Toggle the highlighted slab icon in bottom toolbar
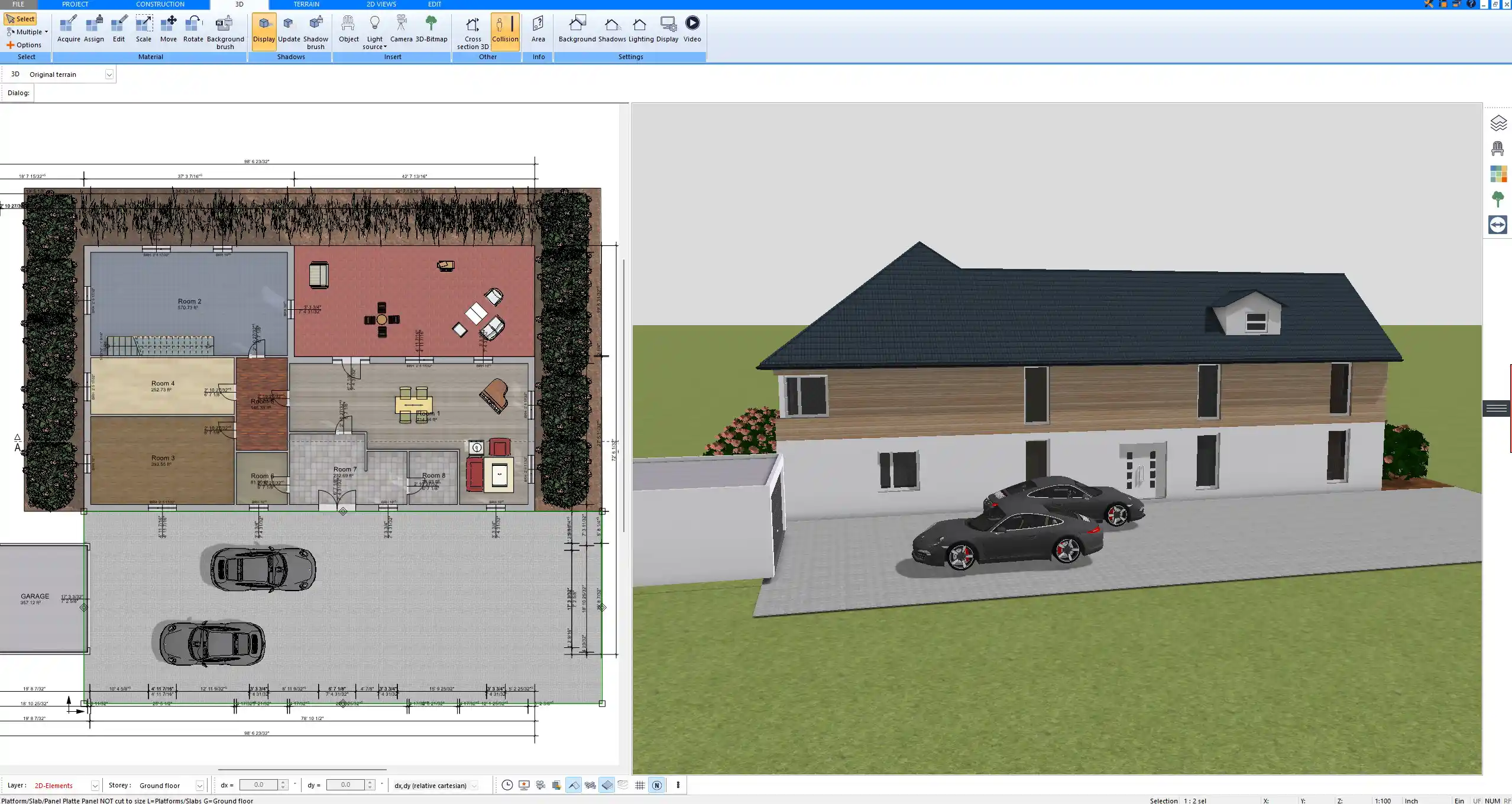 607,785
